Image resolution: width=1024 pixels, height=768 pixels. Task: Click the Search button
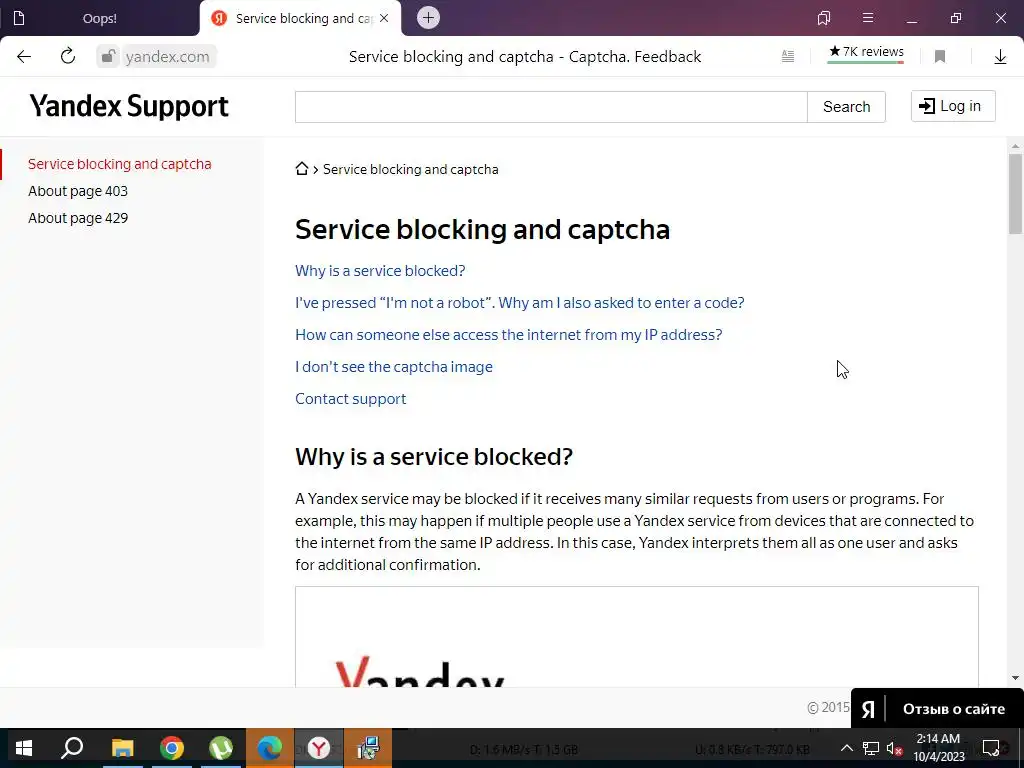(846, 106)
